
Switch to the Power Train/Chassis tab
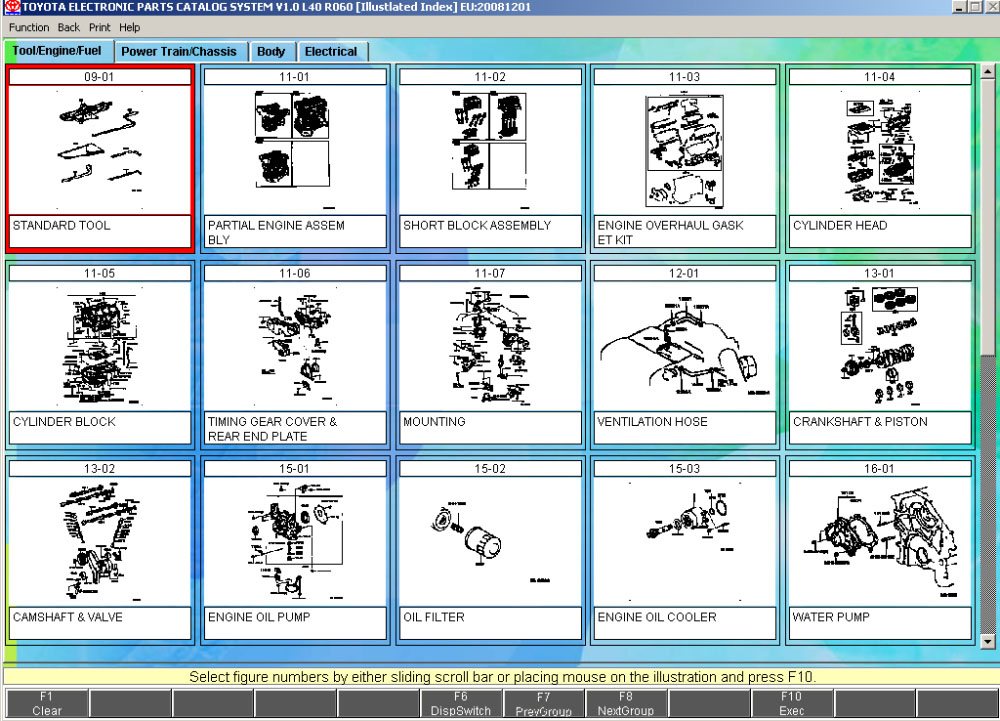(x=179, y=52)
